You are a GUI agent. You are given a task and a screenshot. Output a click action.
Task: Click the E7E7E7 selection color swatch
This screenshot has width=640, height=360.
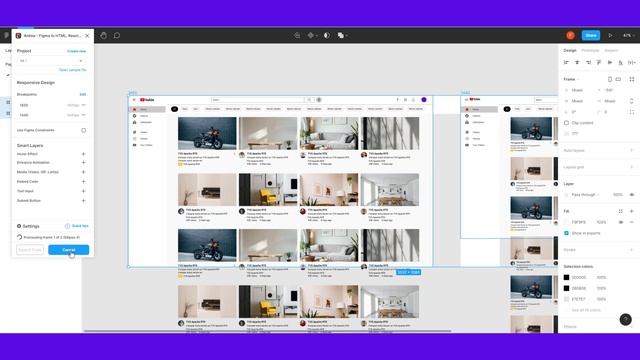tap(567, 299)
